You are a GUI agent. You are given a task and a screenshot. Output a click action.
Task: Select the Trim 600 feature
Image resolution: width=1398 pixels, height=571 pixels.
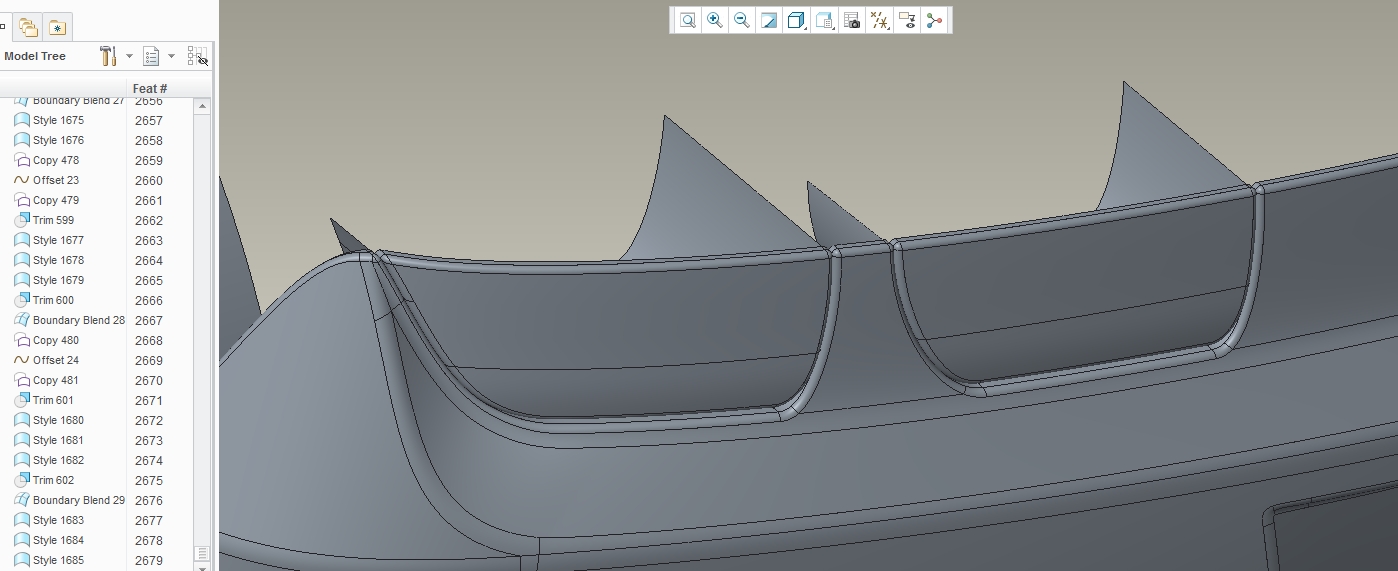point(53,300)
